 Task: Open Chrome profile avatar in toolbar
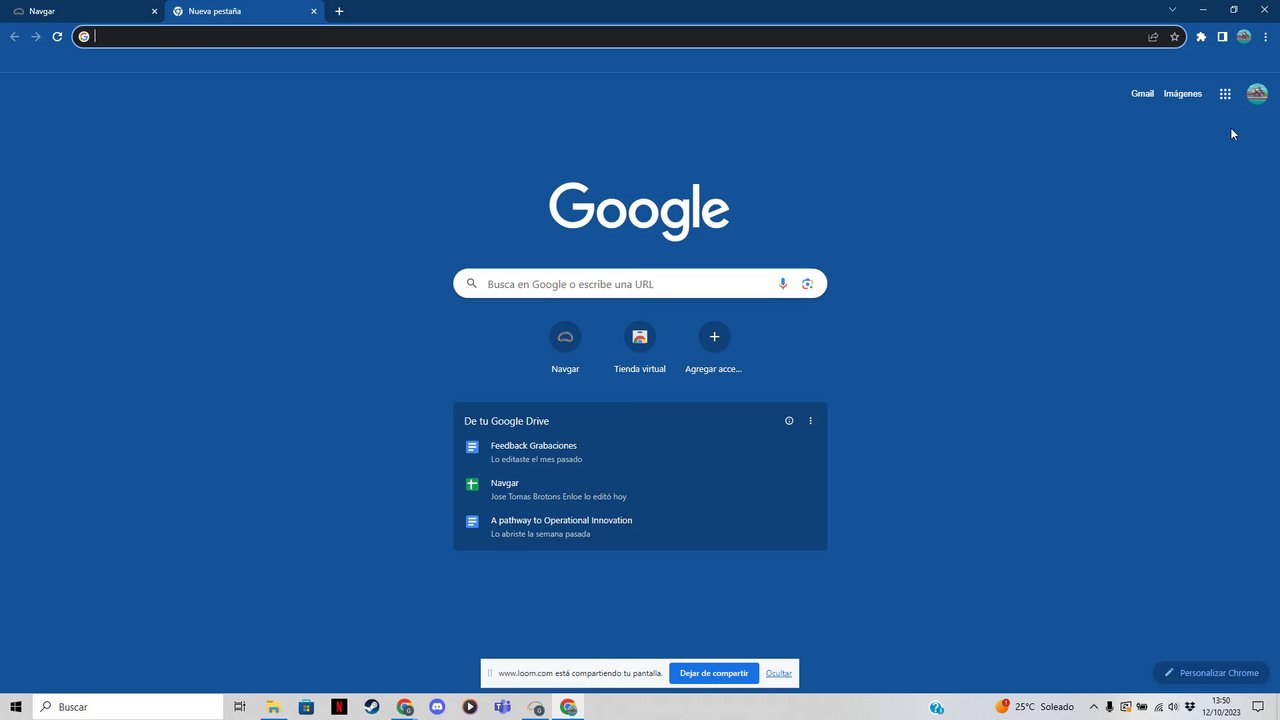point(1244,37)
